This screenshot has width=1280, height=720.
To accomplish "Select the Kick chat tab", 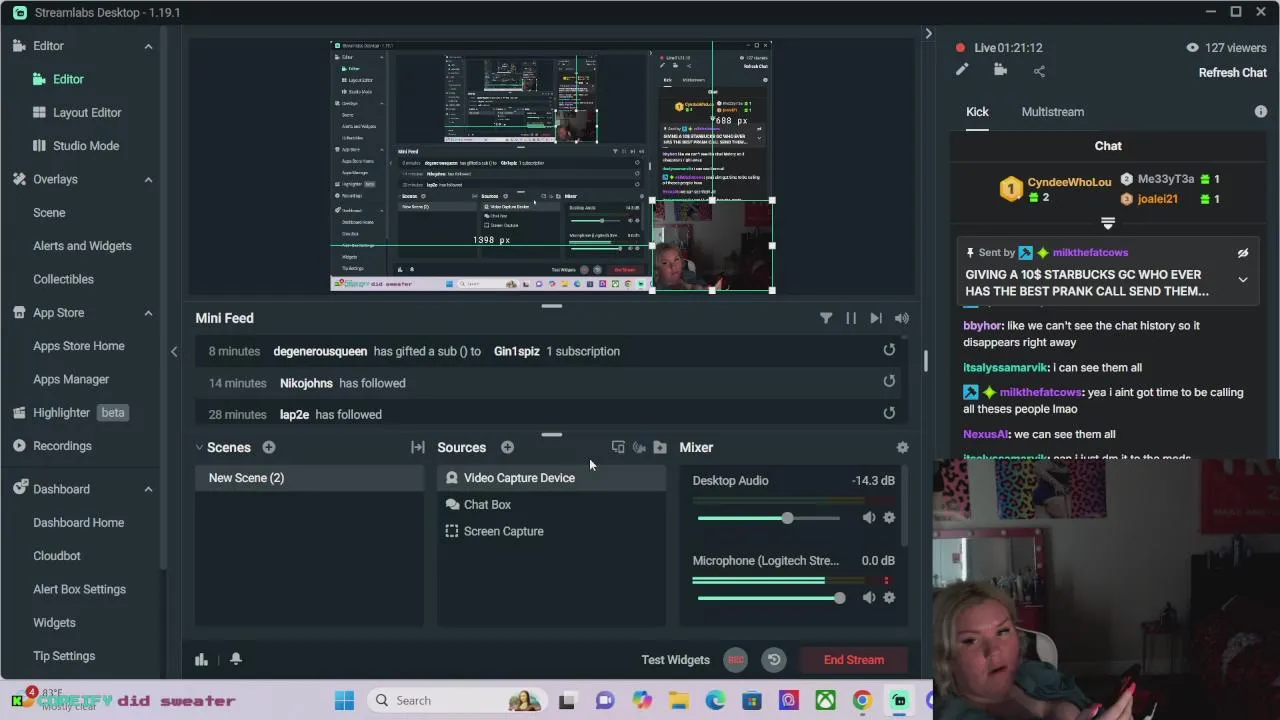I will 977,112.
